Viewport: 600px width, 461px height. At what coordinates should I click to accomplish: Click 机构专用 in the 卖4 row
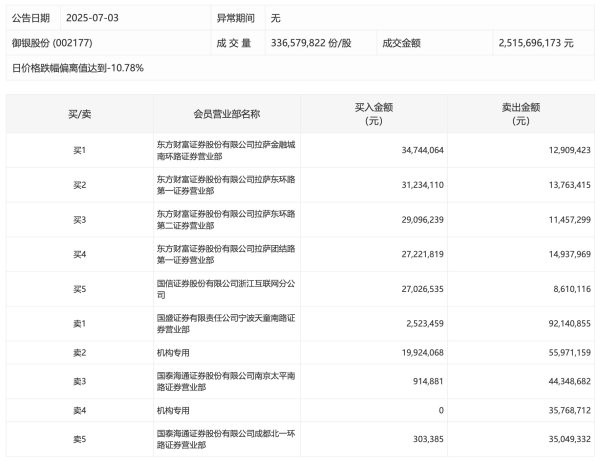click(x=173, y=411)
